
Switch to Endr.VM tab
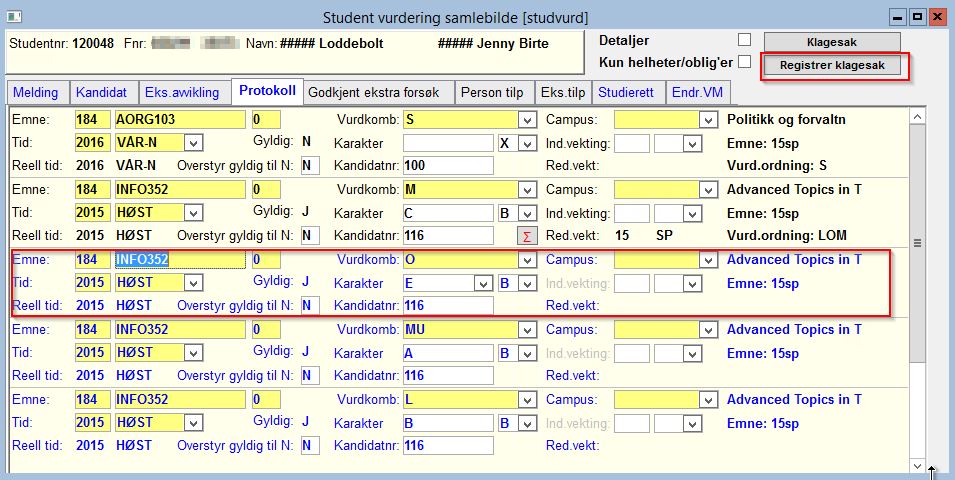click(x=697, y=93)
